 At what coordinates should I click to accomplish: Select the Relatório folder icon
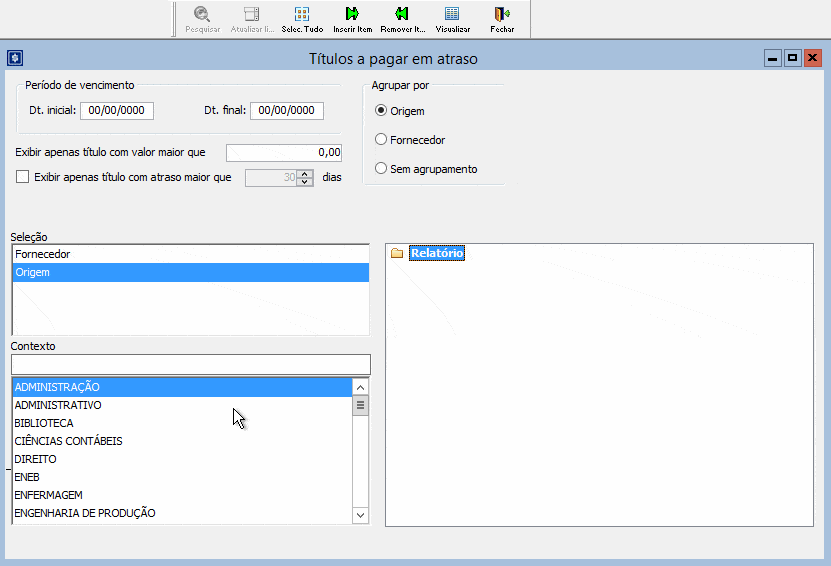(397, 254)
